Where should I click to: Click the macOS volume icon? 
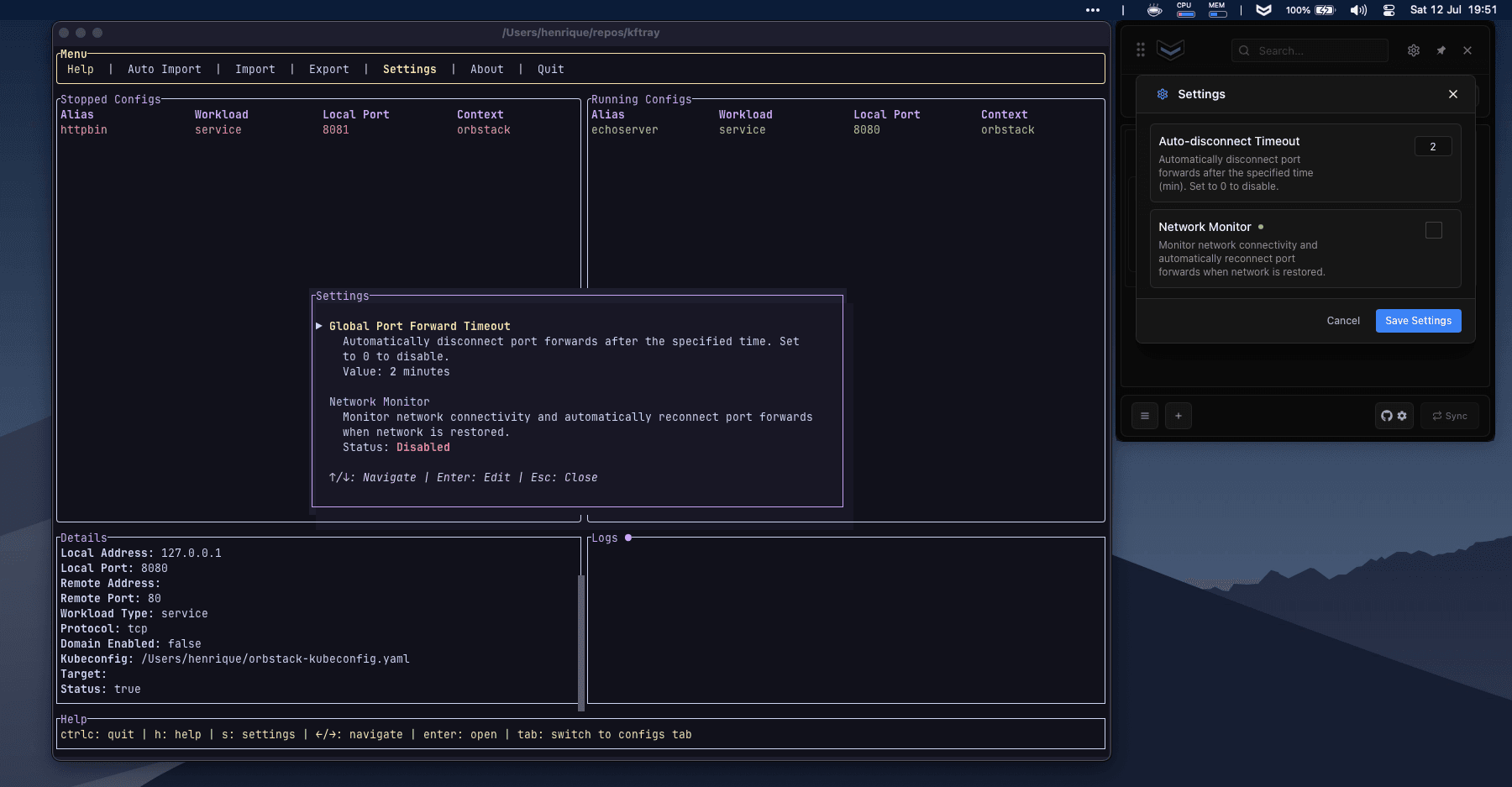1359,10
